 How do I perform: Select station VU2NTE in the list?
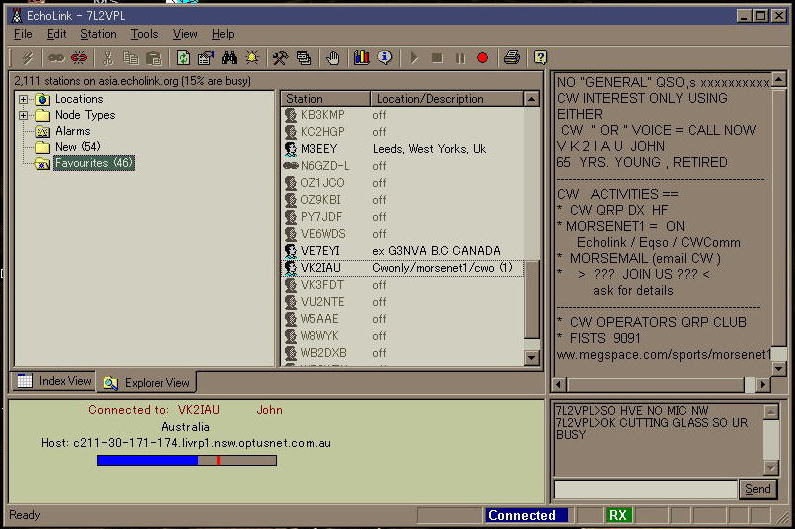click(x=403, y=302)
